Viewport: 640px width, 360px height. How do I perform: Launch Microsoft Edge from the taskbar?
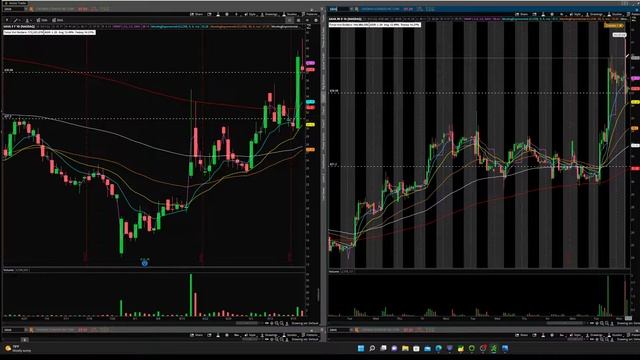click(x=438, y=348)
